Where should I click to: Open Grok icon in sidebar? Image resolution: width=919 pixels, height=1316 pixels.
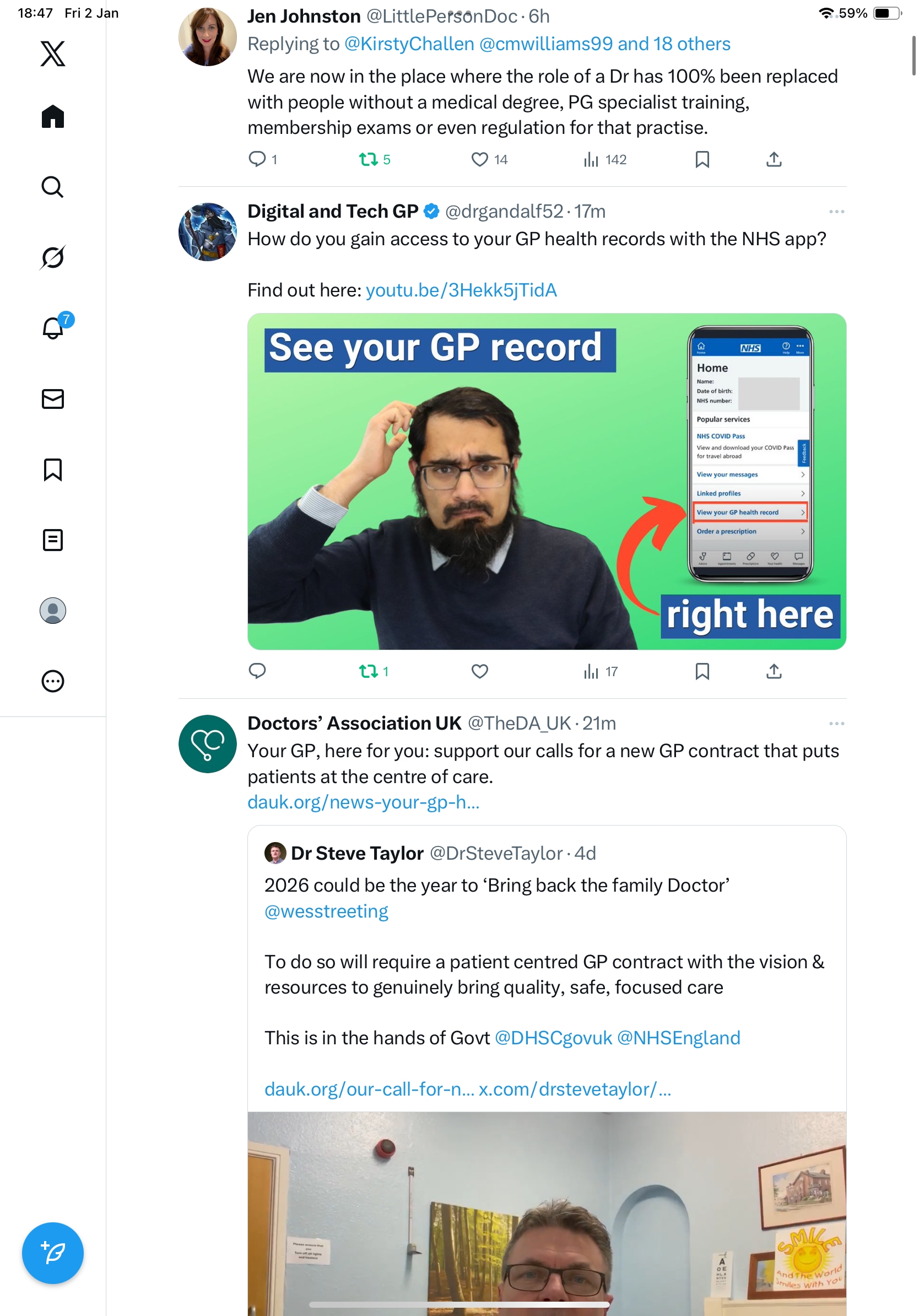point(53,257)
